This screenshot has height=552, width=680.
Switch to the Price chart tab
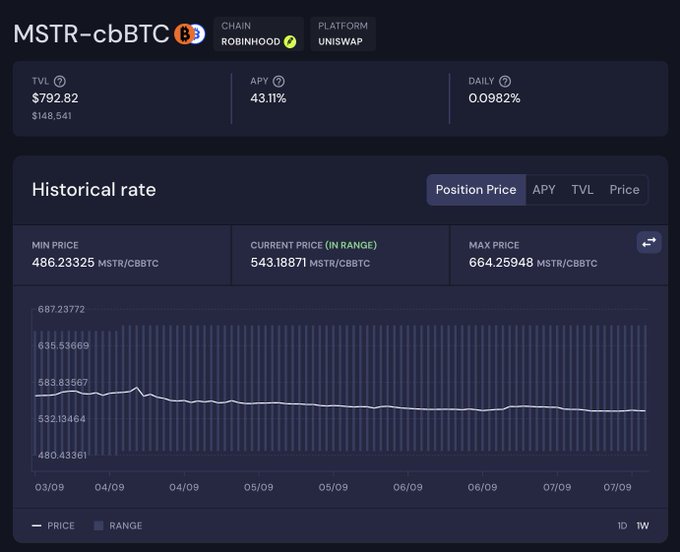[x=624, y=189]
